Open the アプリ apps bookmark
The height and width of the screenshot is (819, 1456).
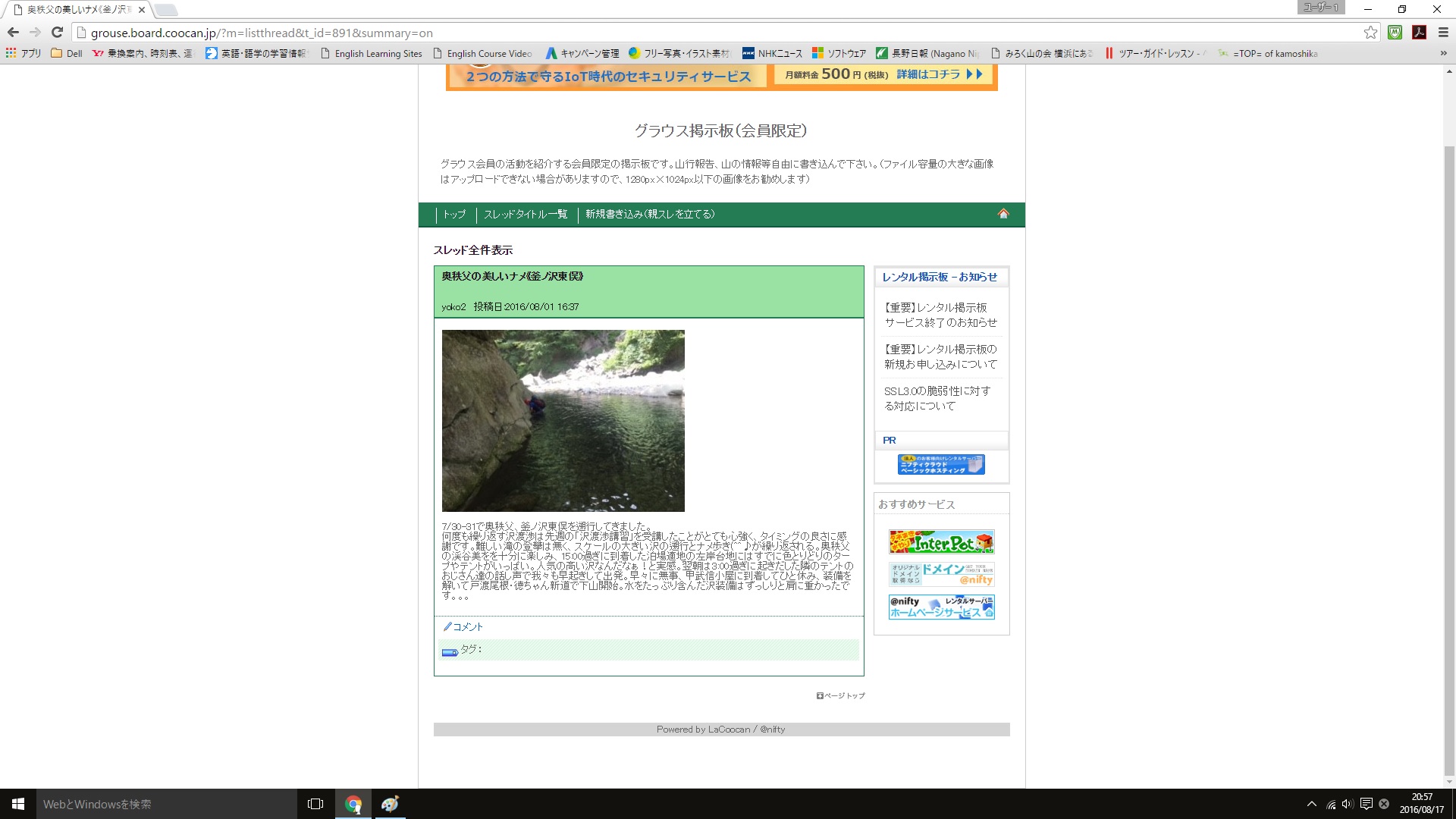point(24,53)
